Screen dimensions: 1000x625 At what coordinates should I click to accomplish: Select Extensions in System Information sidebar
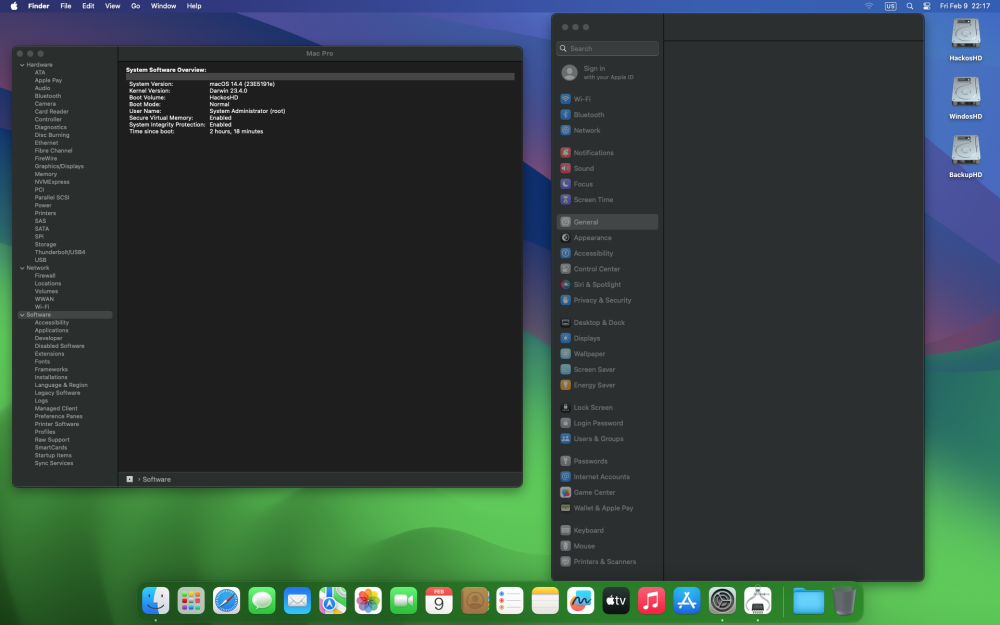[49, 353]
